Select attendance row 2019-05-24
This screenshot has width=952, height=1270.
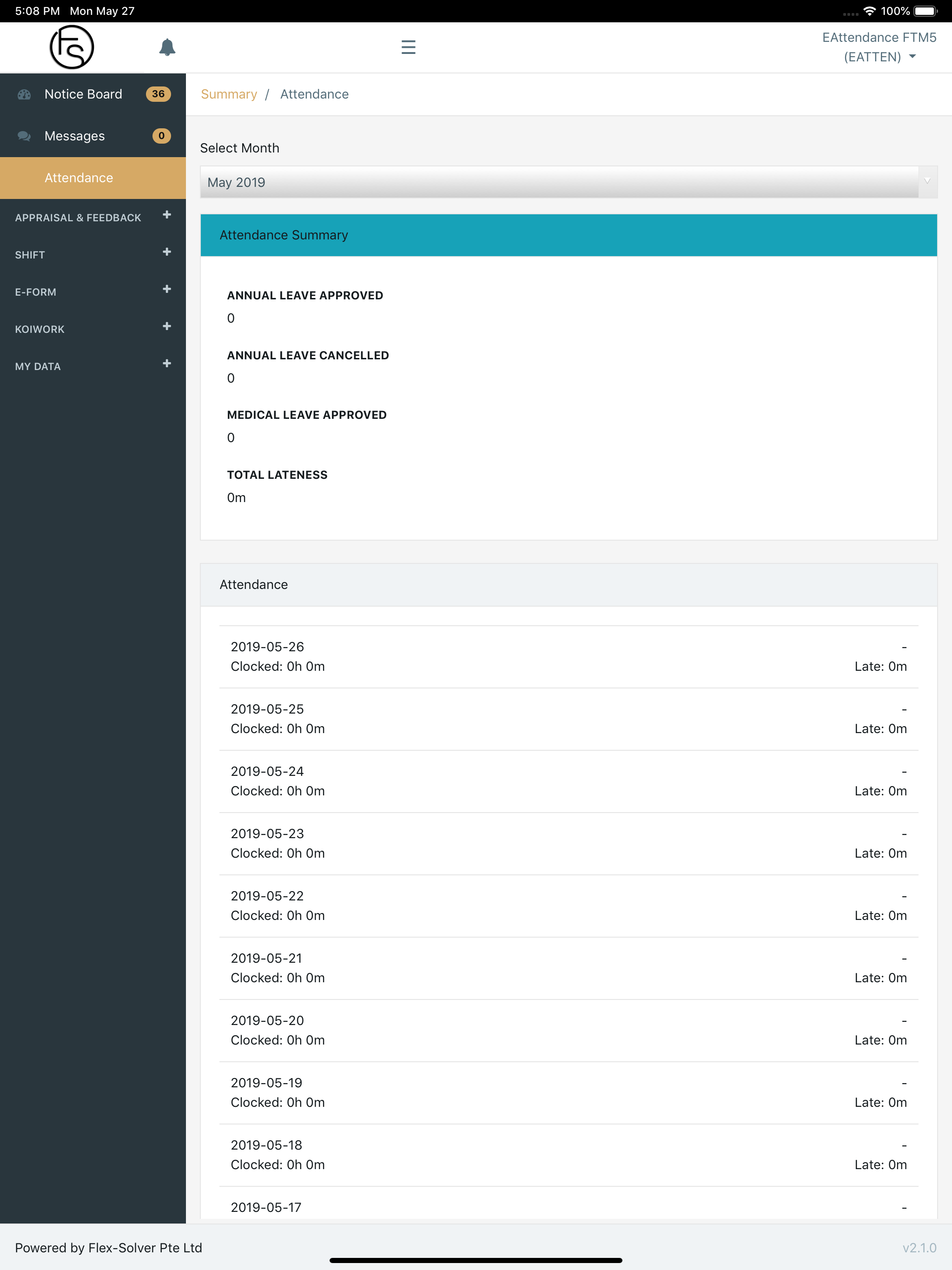(569, 781)
